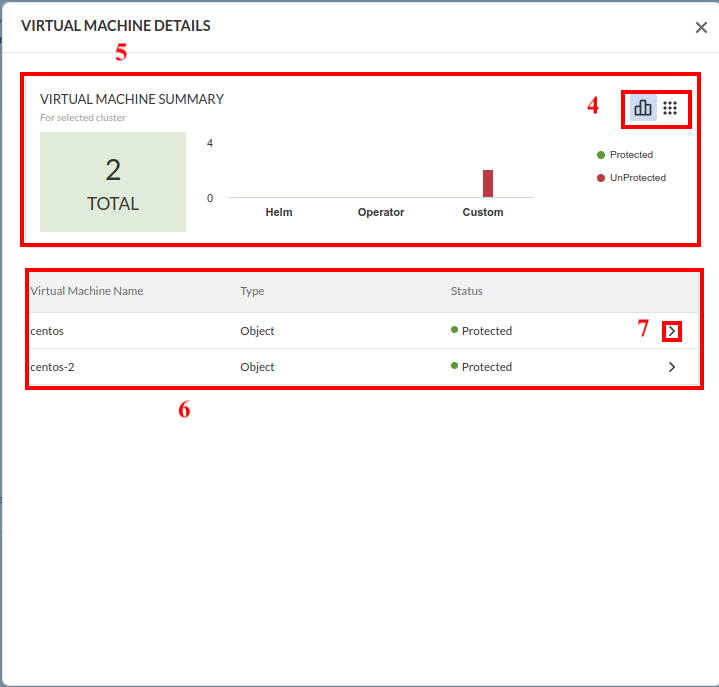Toggle the UnProtected legend item
The image size is (719, 687).
(x=637, y=178)
